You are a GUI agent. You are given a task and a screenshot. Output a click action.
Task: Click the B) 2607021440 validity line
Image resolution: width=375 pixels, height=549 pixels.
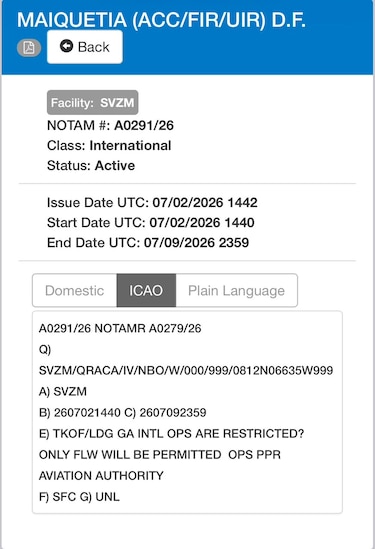123,412
